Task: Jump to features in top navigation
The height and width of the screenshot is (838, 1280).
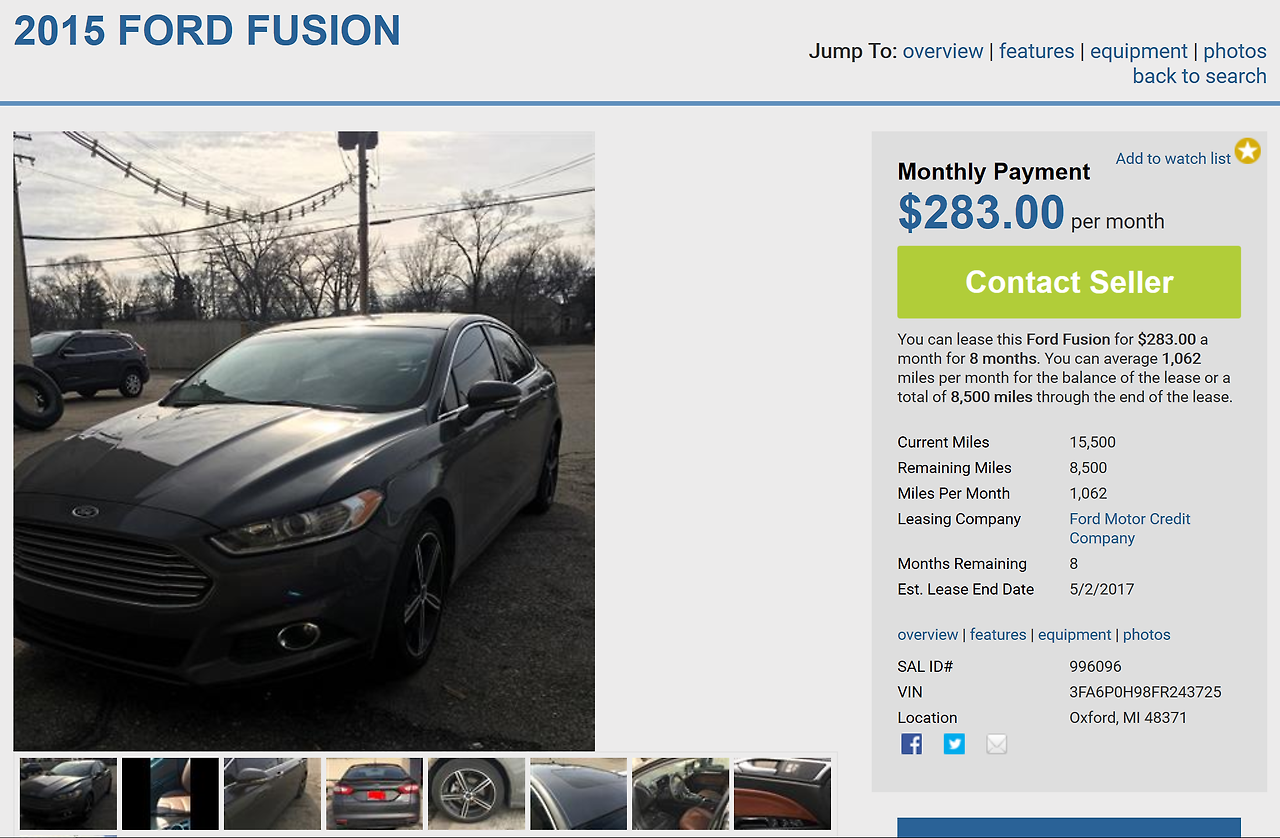Action: pos(1036,51)
